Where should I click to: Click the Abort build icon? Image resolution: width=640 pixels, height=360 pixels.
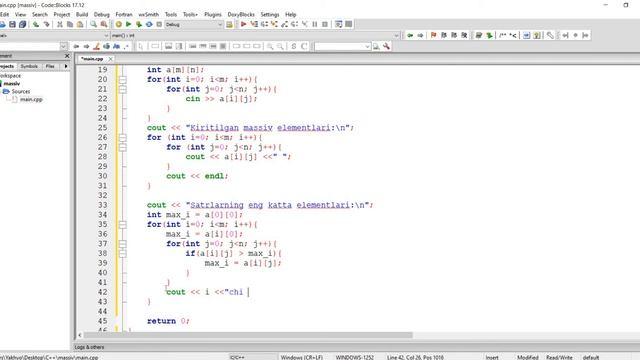coord(159,24)
